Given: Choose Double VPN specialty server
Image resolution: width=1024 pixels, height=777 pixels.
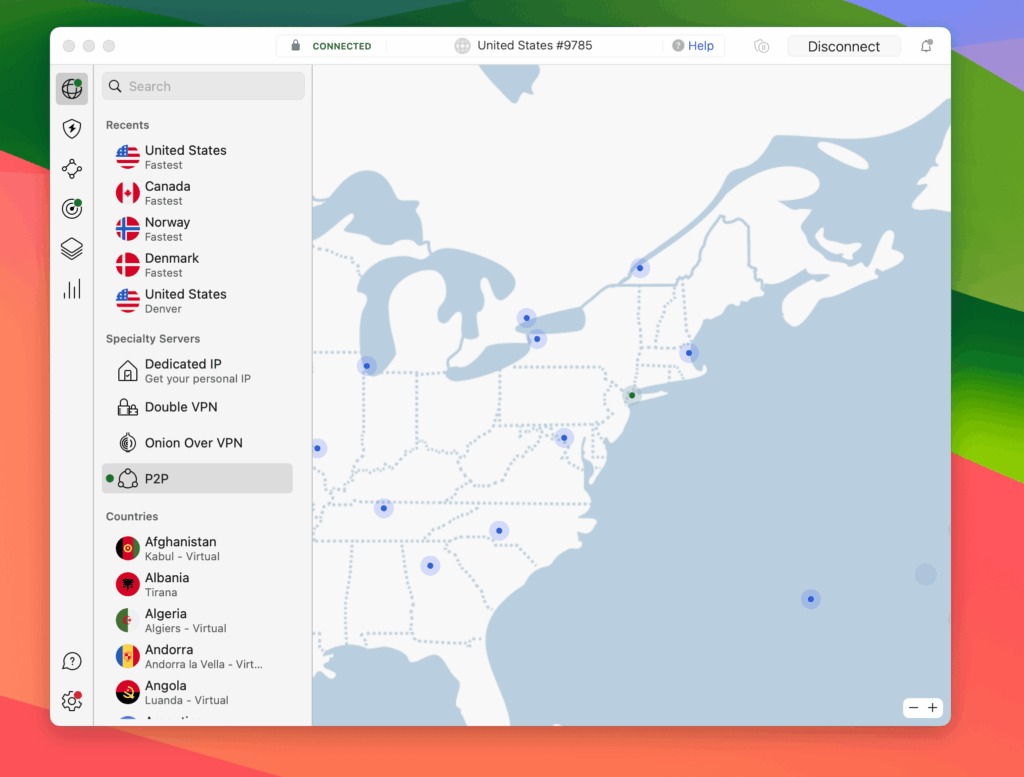Looking at the screenshot, I should point(180,407).
